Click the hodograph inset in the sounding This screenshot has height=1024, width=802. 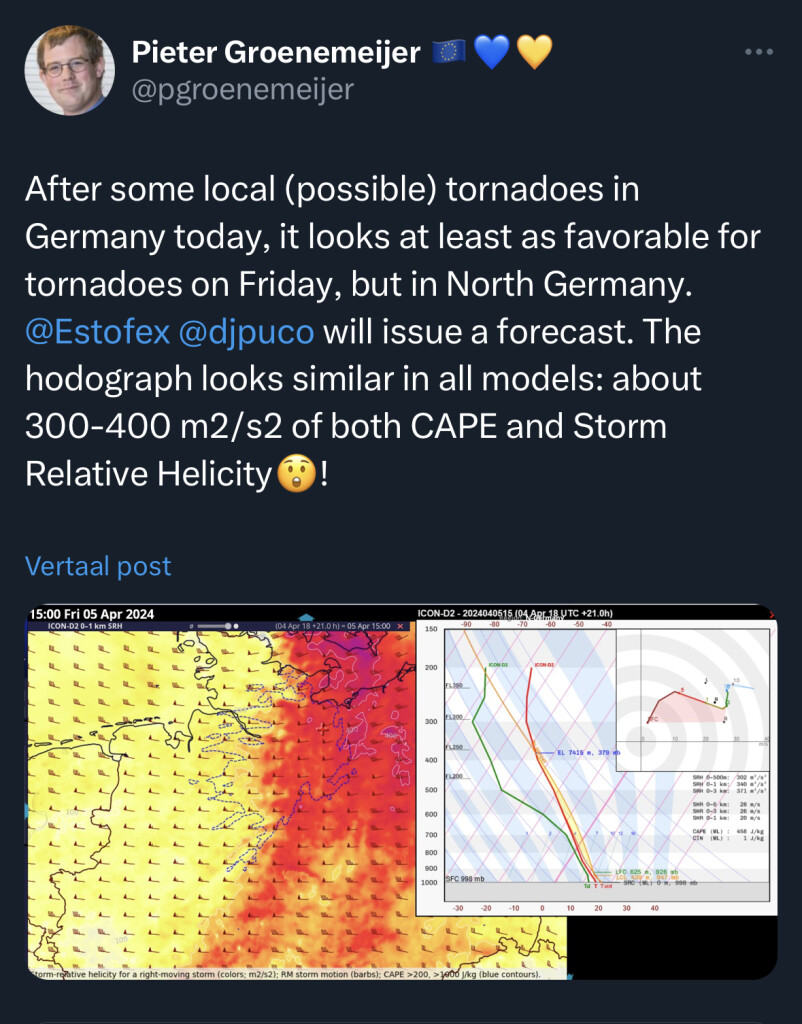coord(693,700)
